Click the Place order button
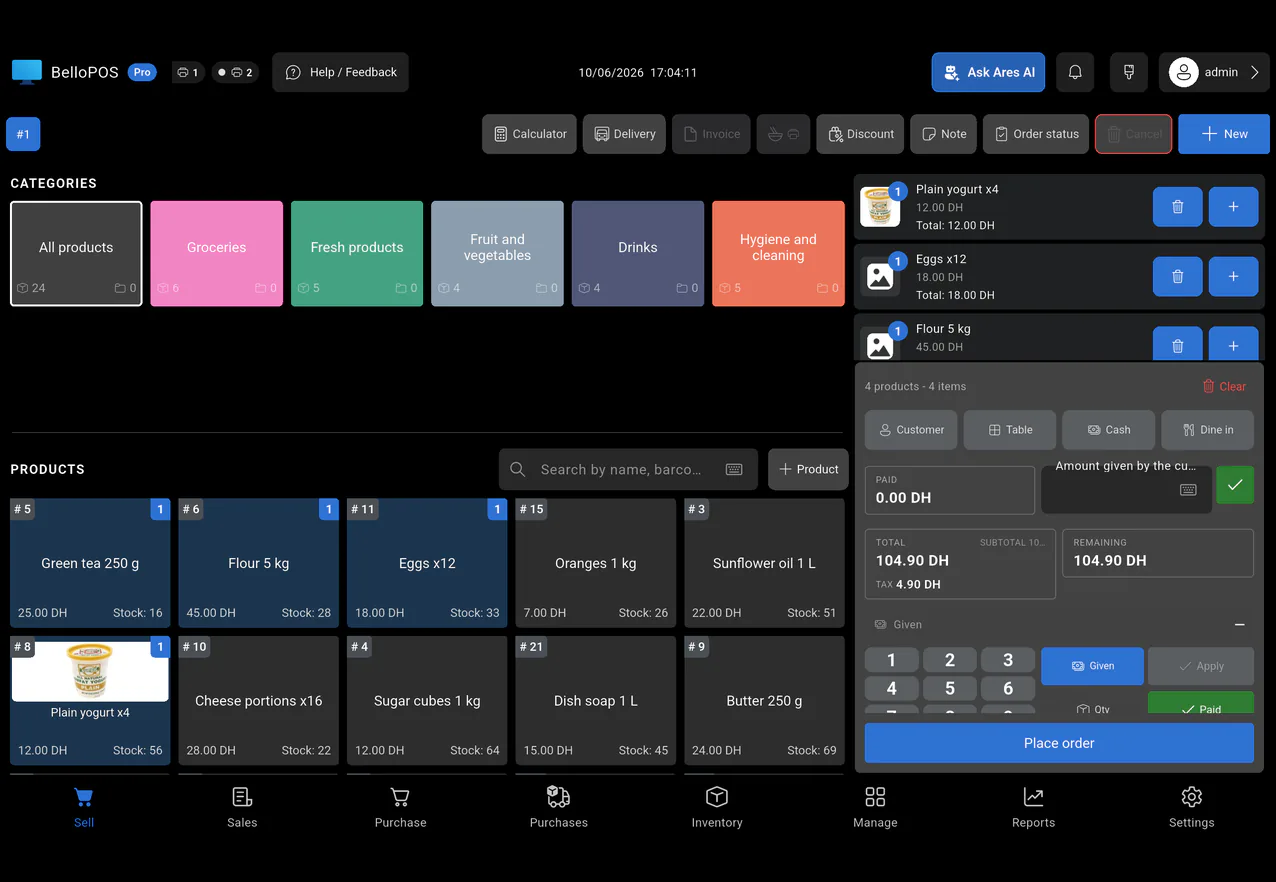Viewport: 1276px width, 882px height. point(1059,743)
